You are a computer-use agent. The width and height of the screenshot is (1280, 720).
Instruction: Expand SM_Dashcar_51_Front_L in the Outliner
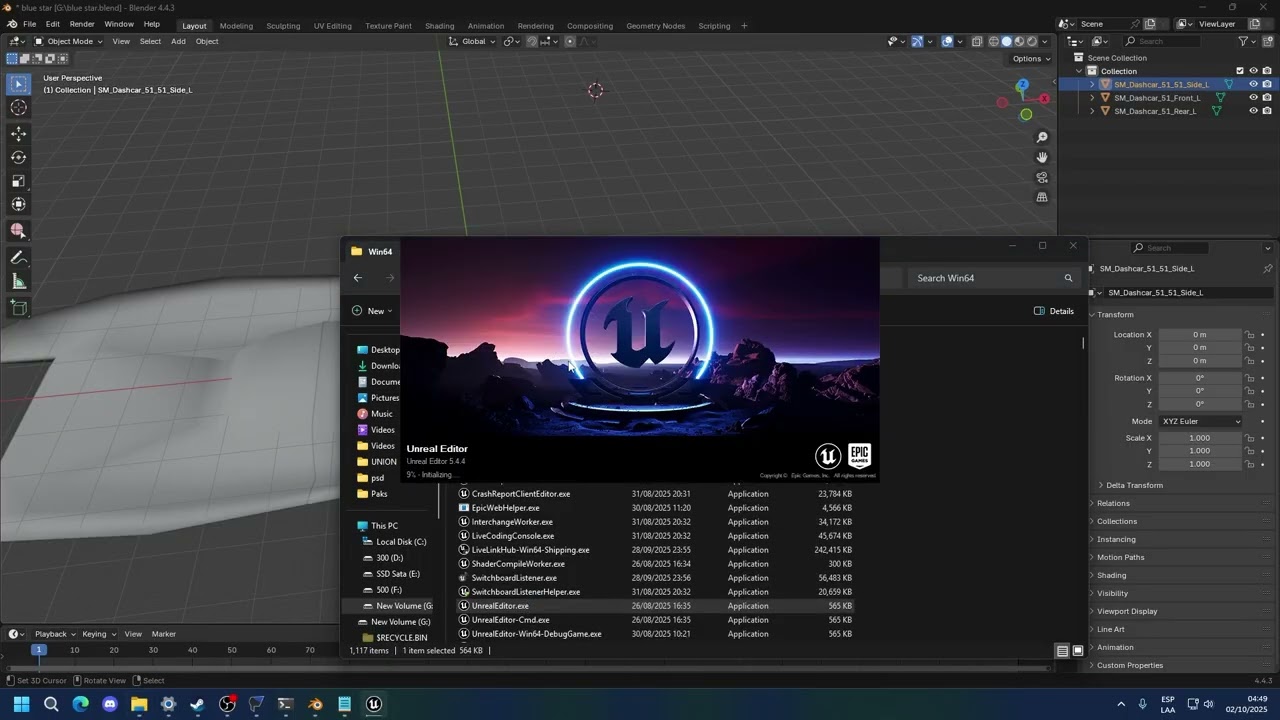1092,98
